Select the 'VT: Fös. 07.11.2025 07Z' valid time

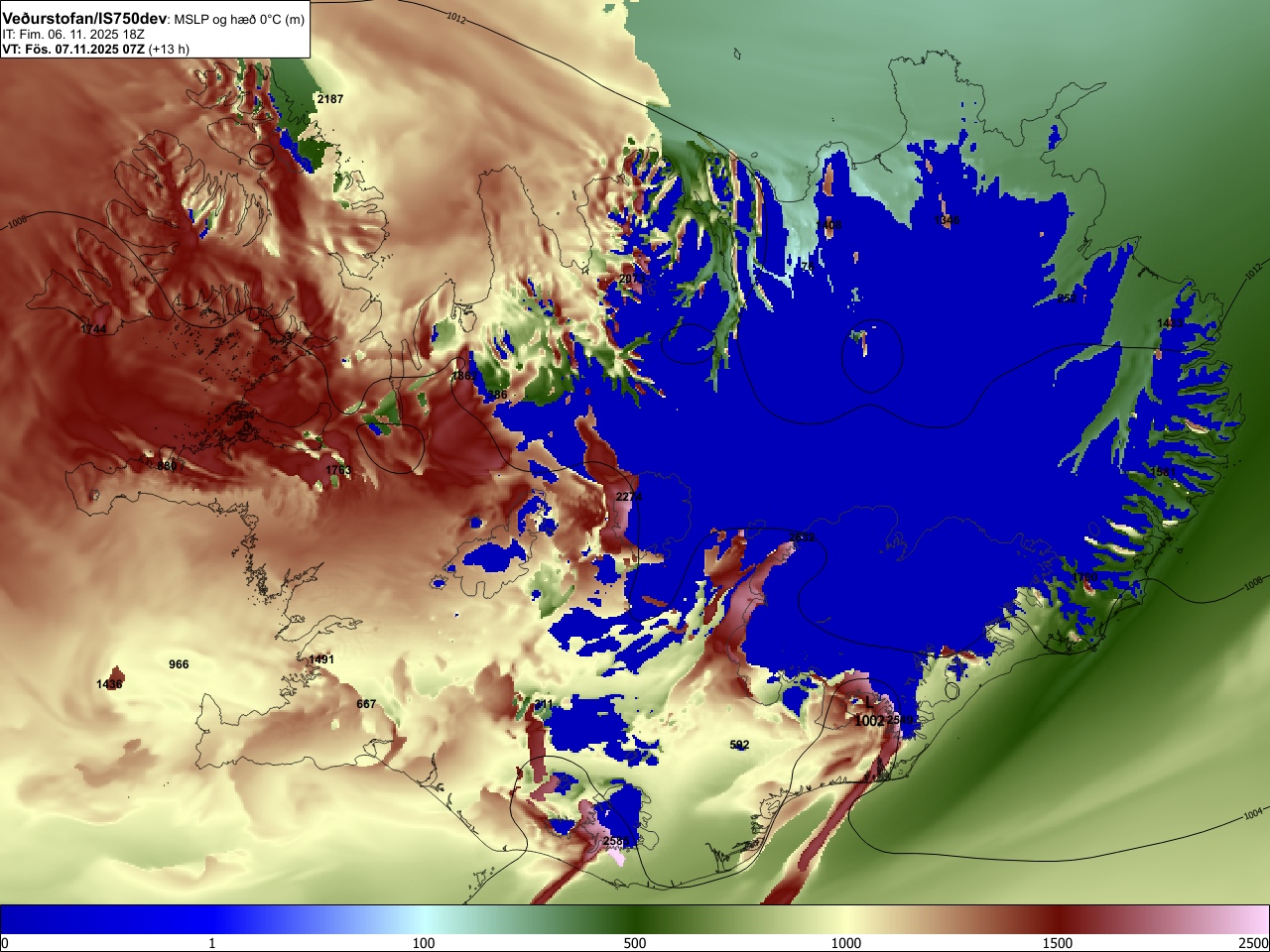(73, 49)
